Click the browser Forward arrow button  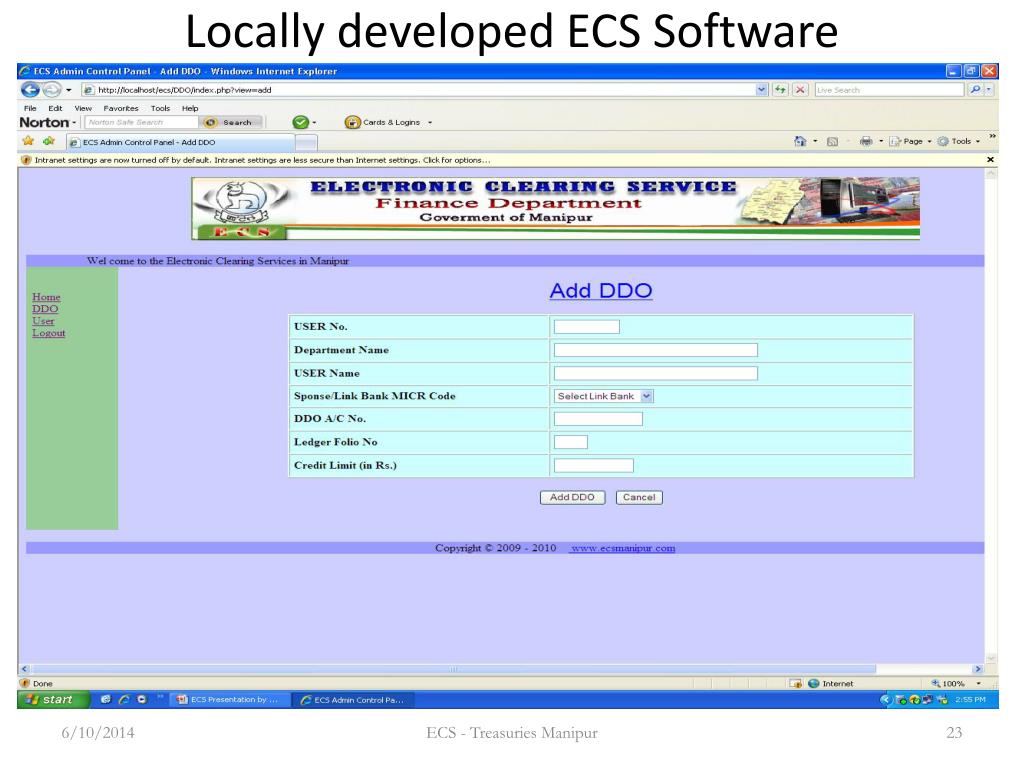52,89
